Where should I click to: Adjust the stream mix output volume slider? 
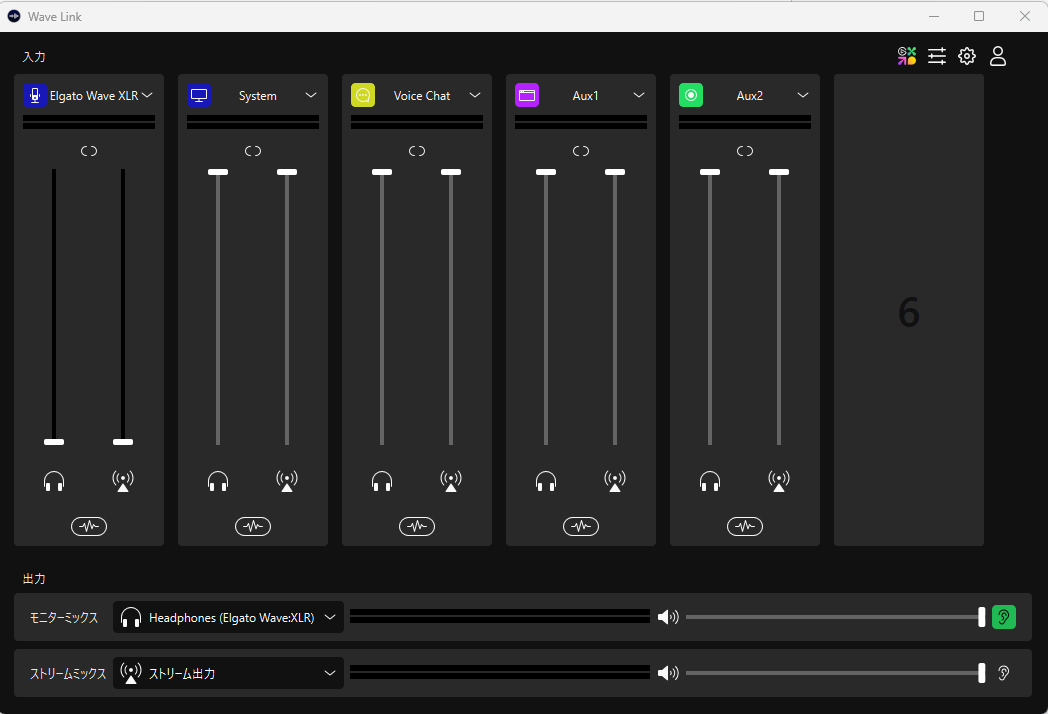835,673
